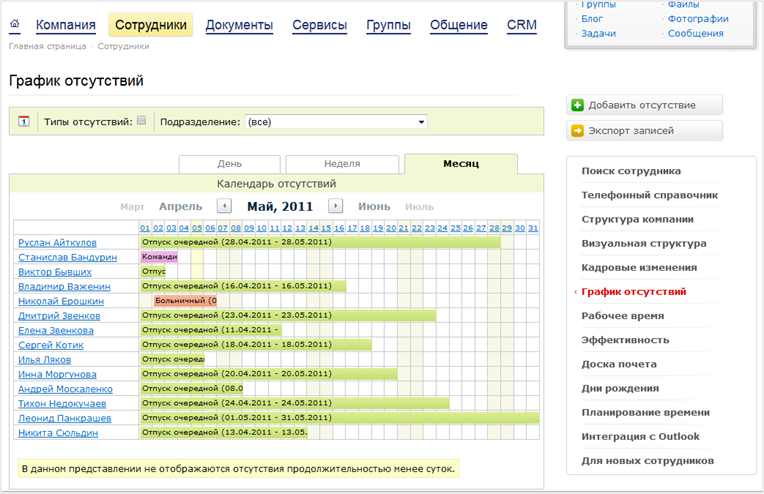Select the Месяц tab

461,164
